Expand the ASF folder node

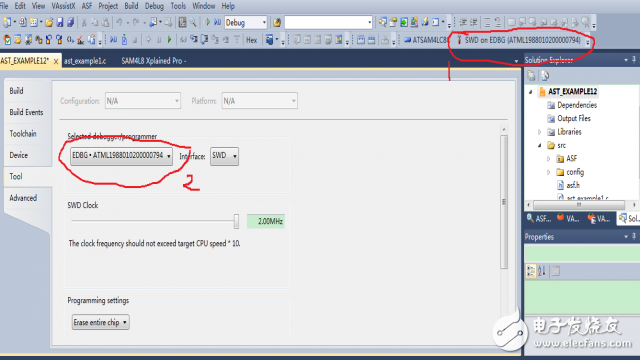tap(549, 159)
